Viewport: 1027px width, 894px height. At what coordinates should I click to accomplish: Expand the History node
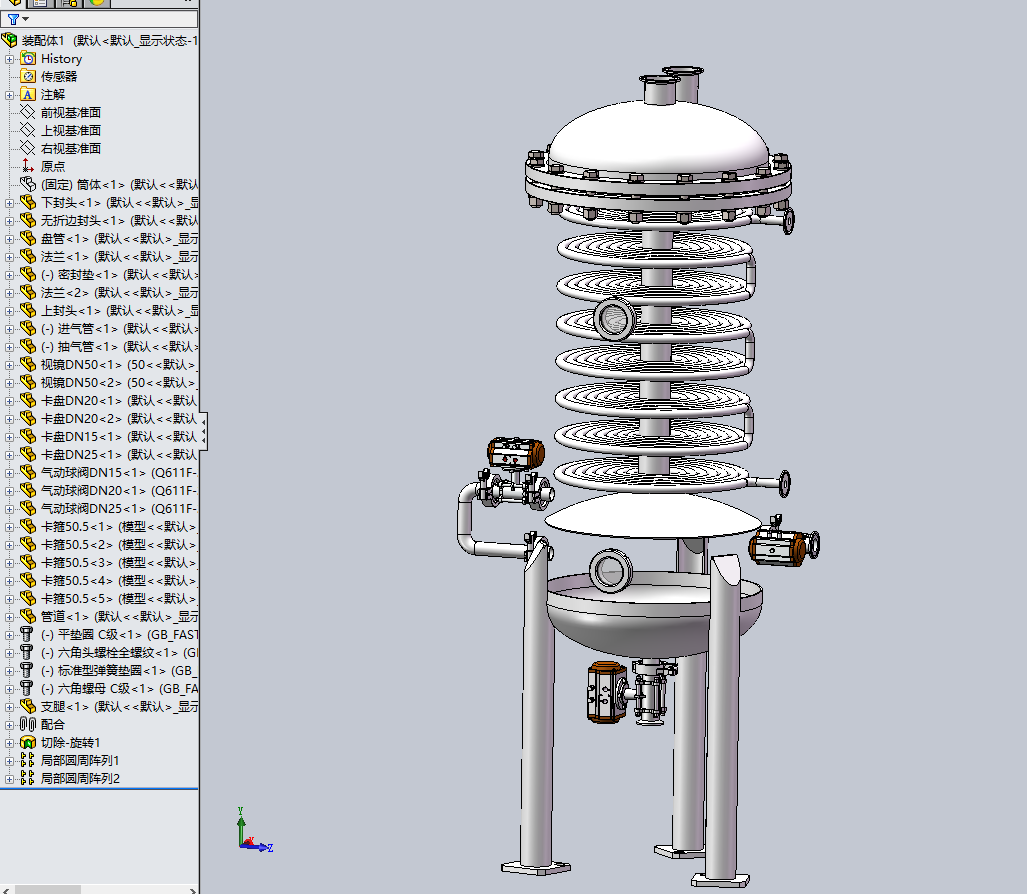9,59
